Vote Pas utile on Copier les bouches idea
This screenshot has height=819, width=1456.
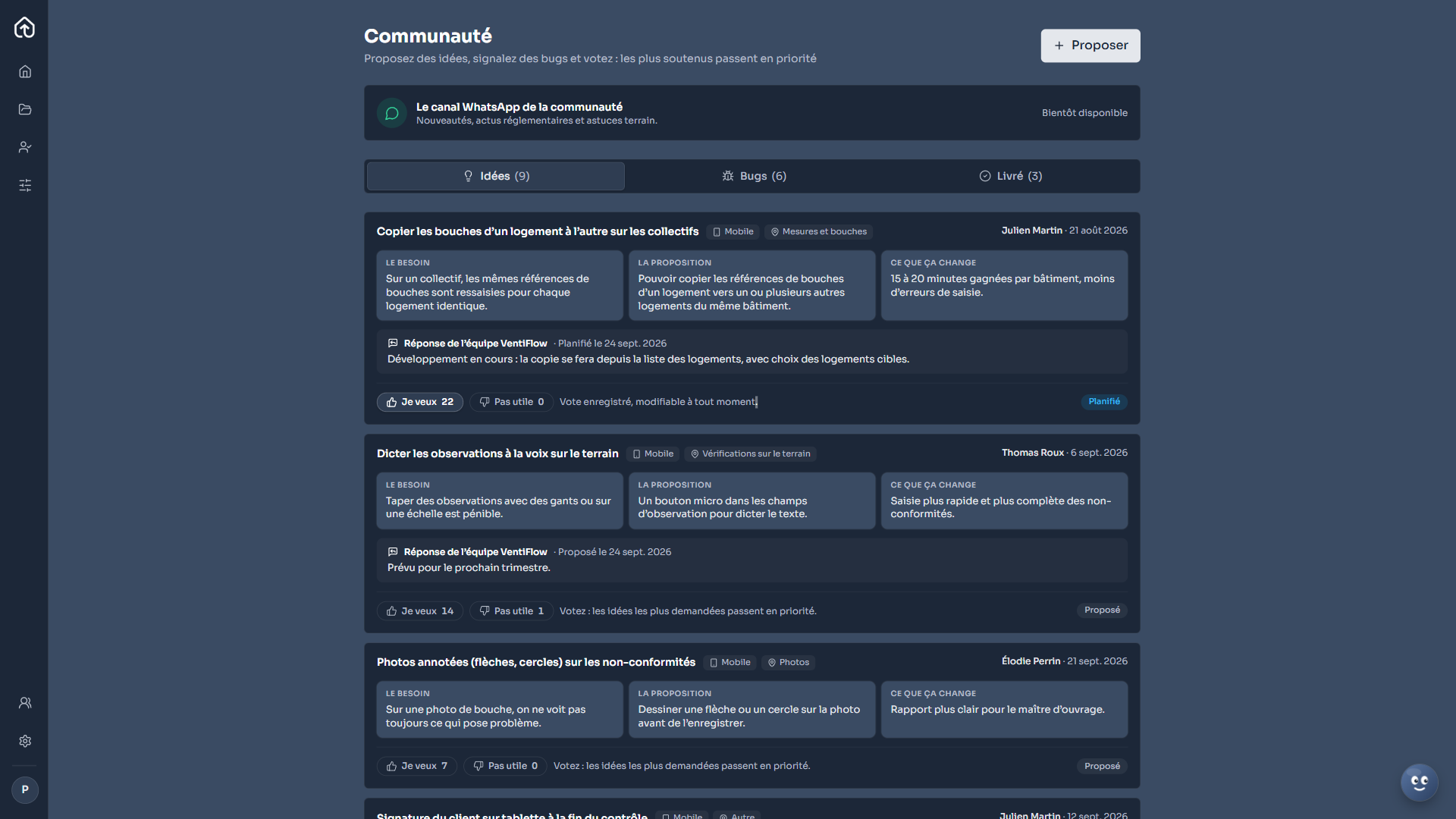512,402
